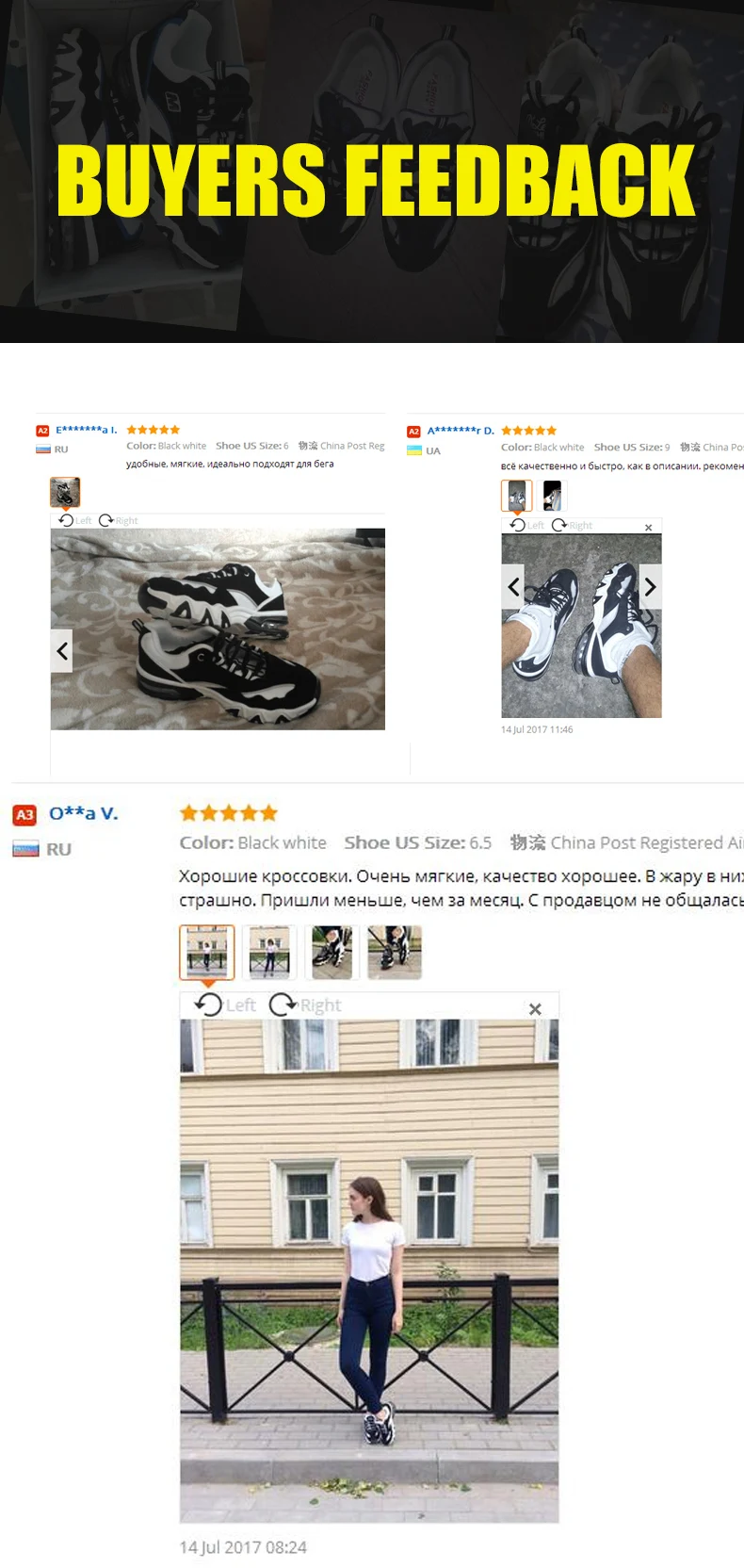Select second thumbnail in A********r D. review

point(553,496)
